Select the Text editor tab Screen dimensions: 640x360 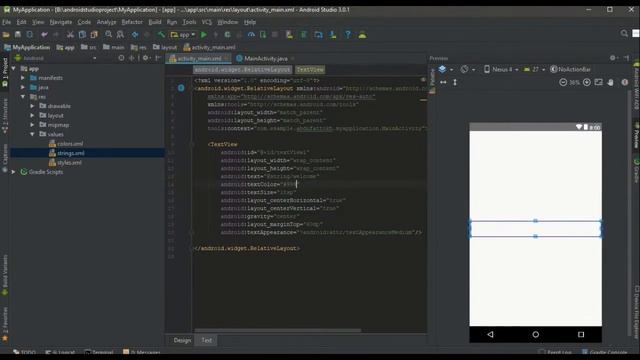click(207, 340)
